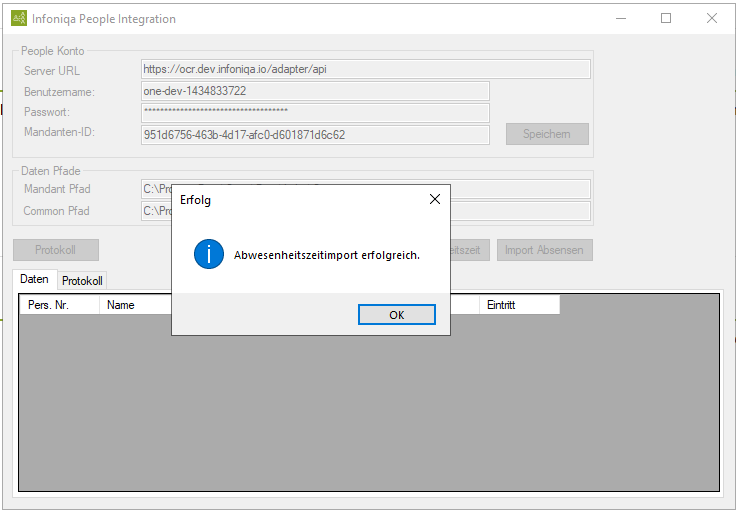This screenshot has width=736, height=513.
Task: Click the 'Server URL' label
Action: [x=52, y=71]
